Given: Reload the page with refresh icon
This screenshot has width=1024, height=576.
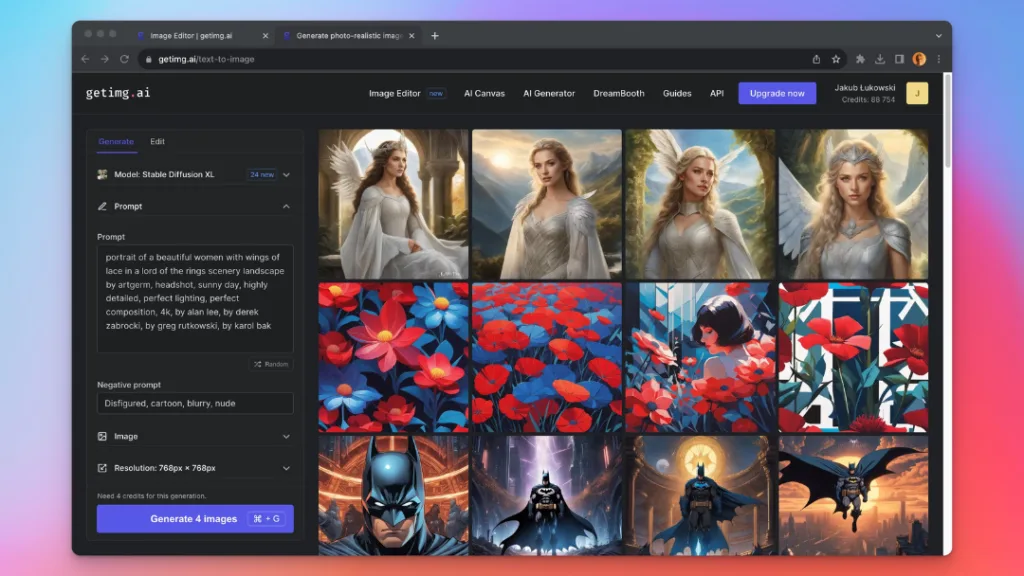Looking at the screenshot, I should point(124,59).
